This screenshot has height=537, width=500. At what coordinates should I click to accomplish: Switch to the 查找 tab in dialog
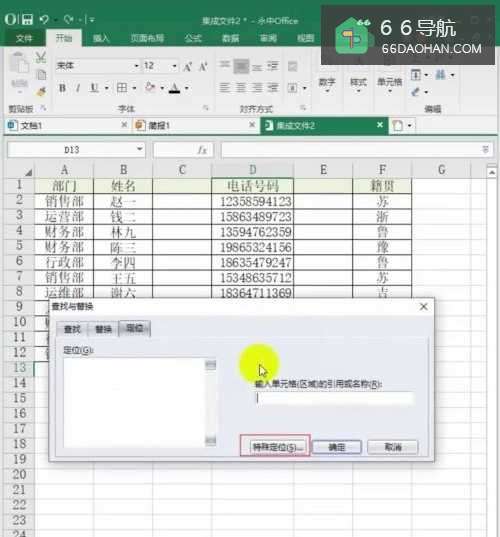pos(72,329)
